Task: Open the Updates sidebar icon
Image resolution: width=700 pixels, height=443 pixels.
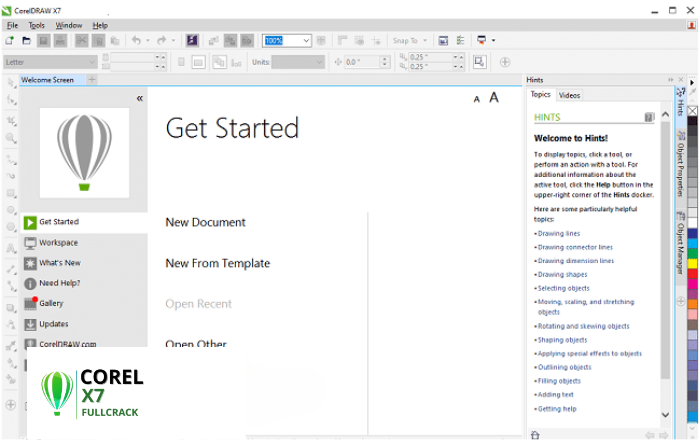Action: (x=31, y=324)
